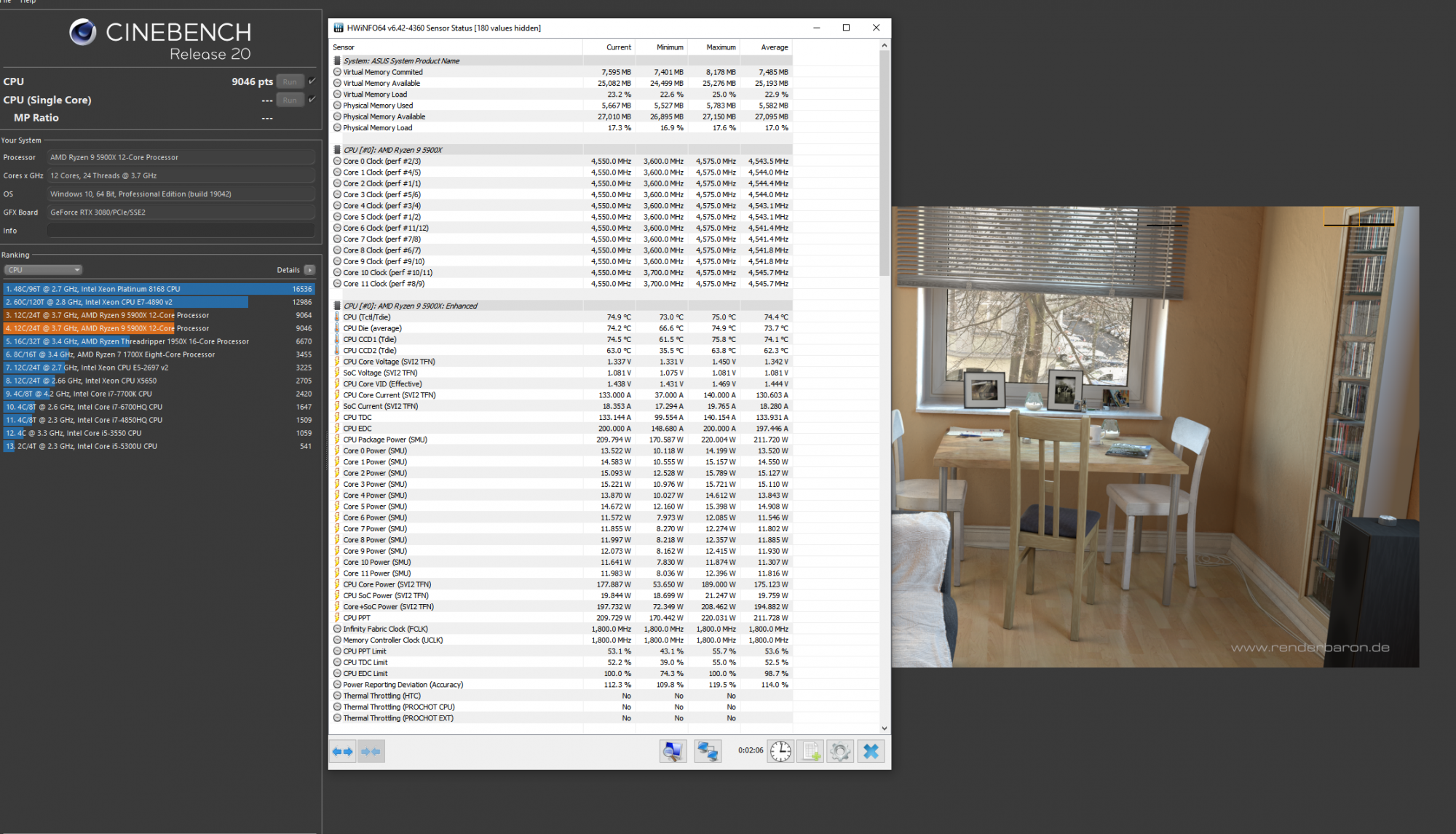Expand the ranking Details arrow
1456x834 pixels.
pos(309,270)
